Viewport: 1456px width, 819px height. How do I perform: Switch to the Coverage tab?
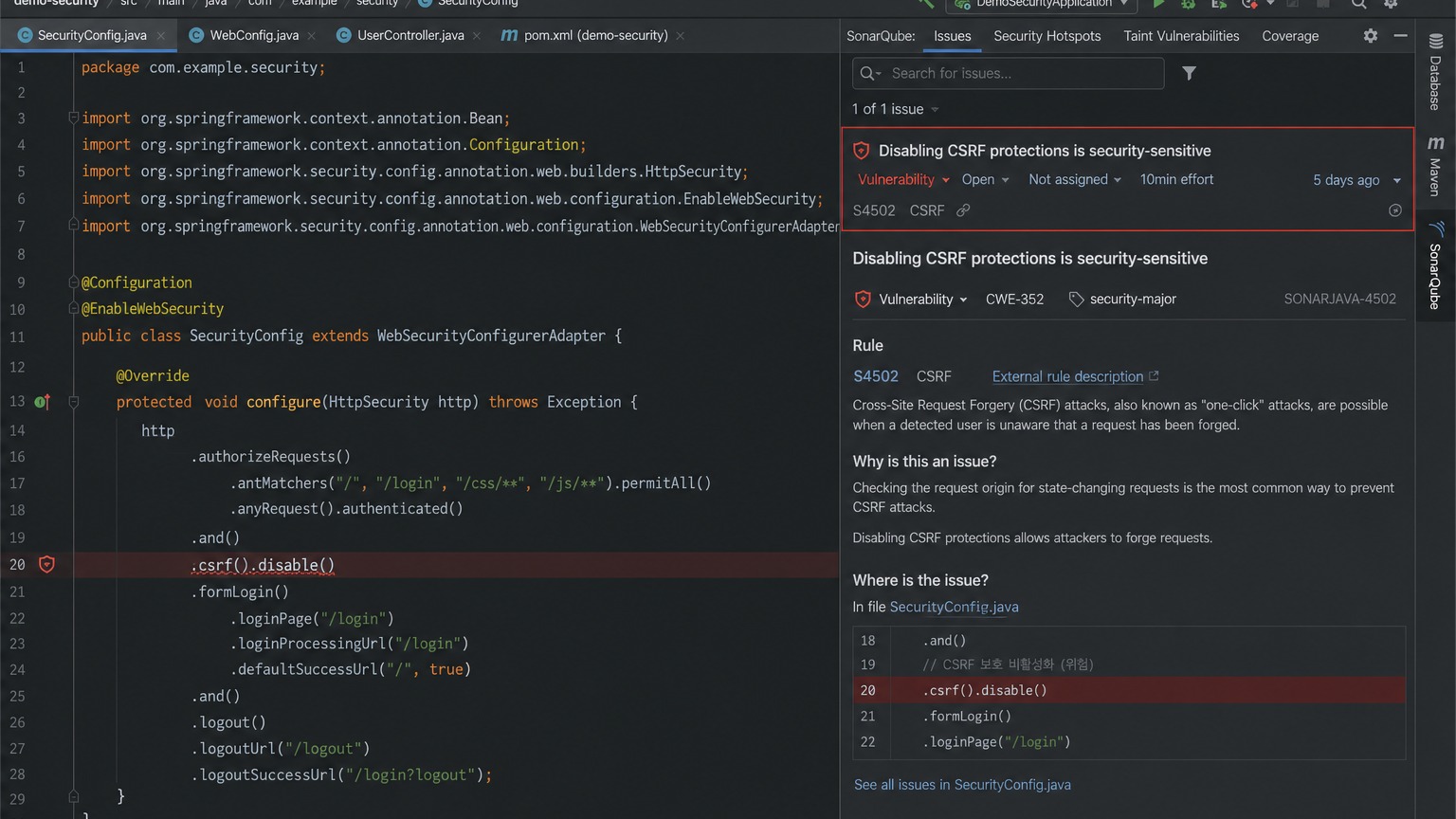pos(1290,36)
